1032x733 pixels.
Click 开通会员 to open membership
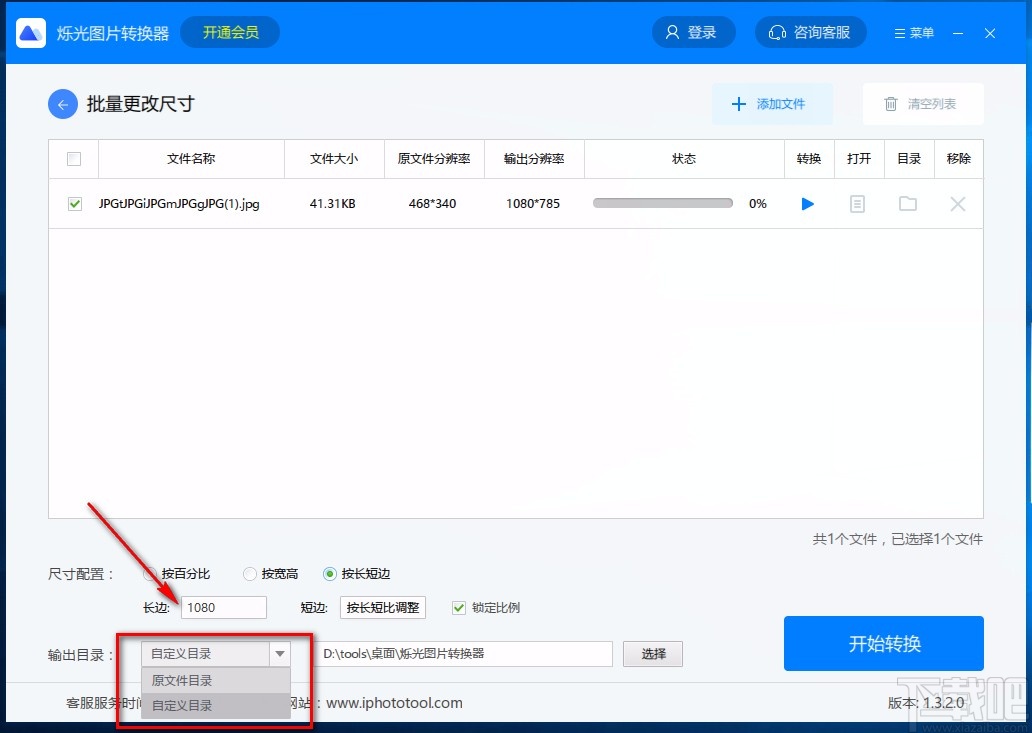pos(229,31)
